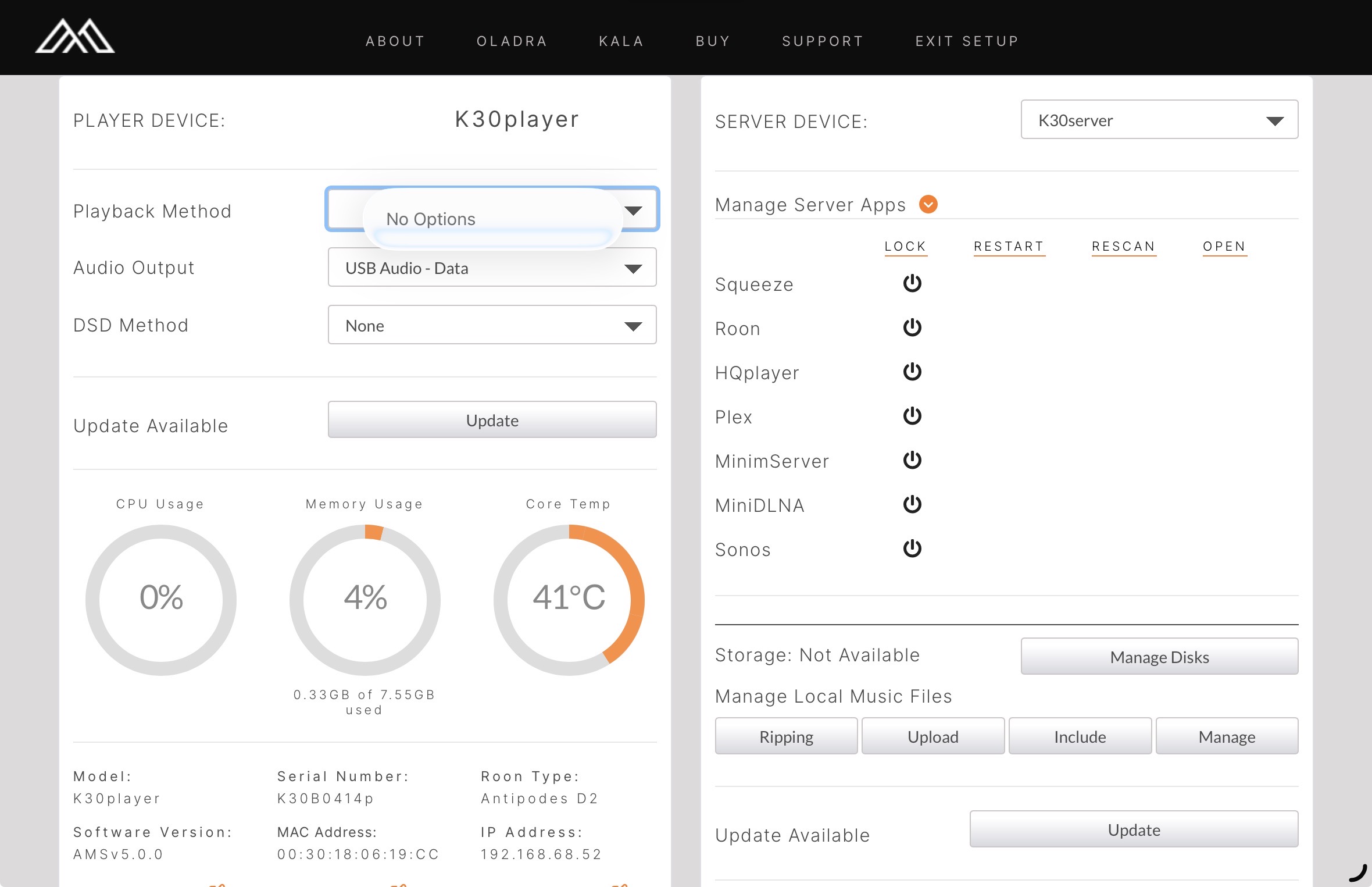The image size is (1372, 887).
Task: Open the DSD Method dropdown
Action: [x=492, y=325]
